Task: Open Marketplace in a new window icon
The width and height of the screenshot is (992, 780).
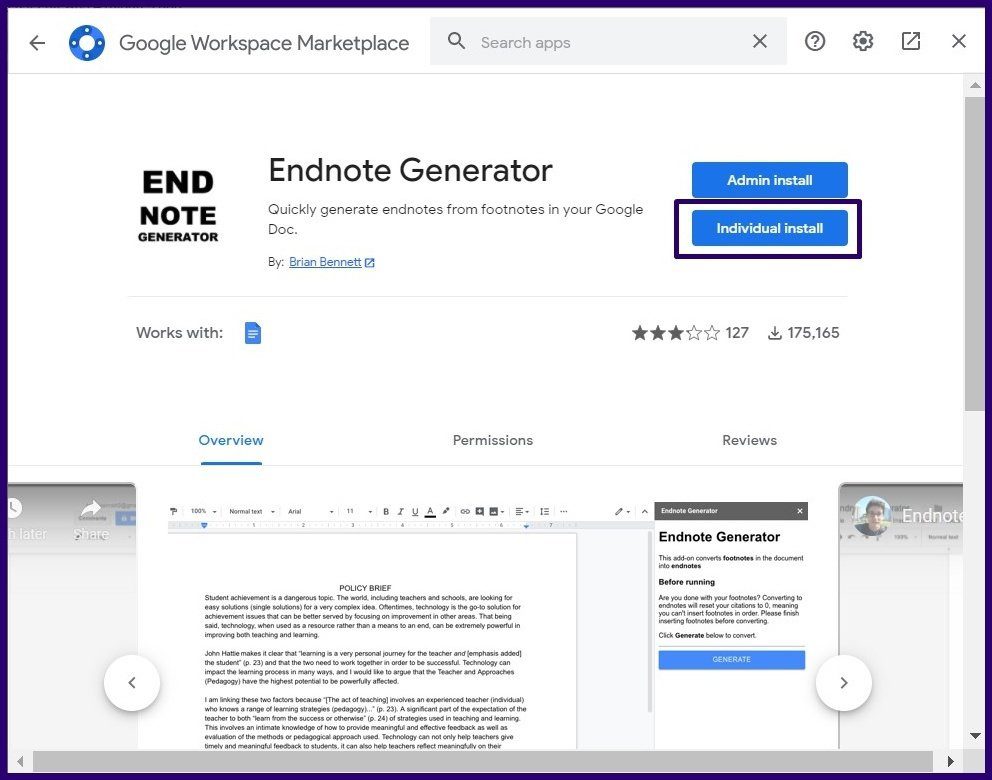Action: [x=910, y=42]
